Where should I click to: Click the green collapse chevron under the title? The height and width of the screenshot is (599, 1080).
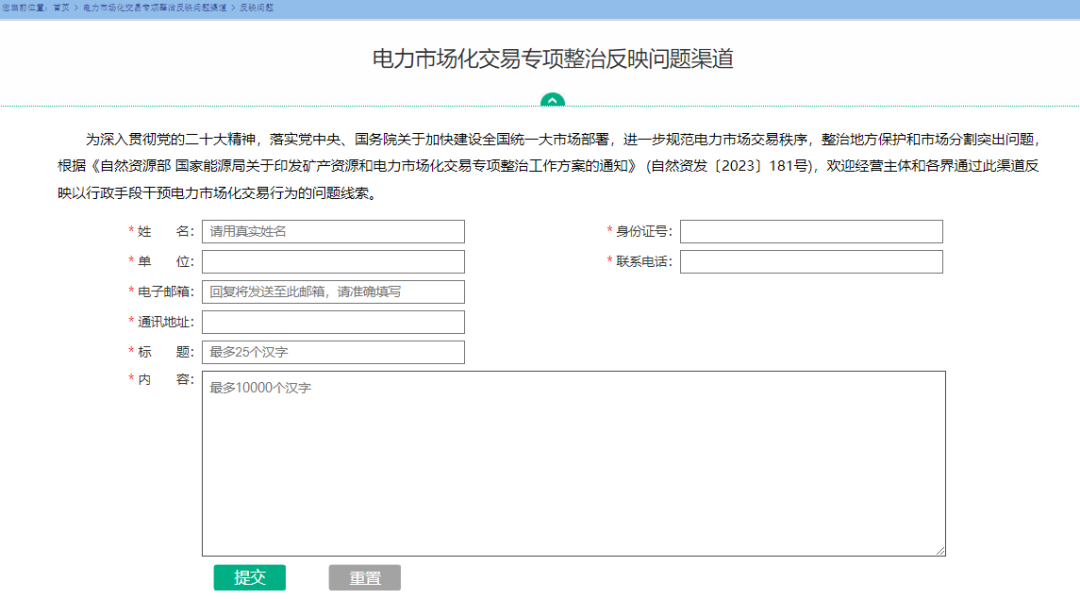[552, 100]
